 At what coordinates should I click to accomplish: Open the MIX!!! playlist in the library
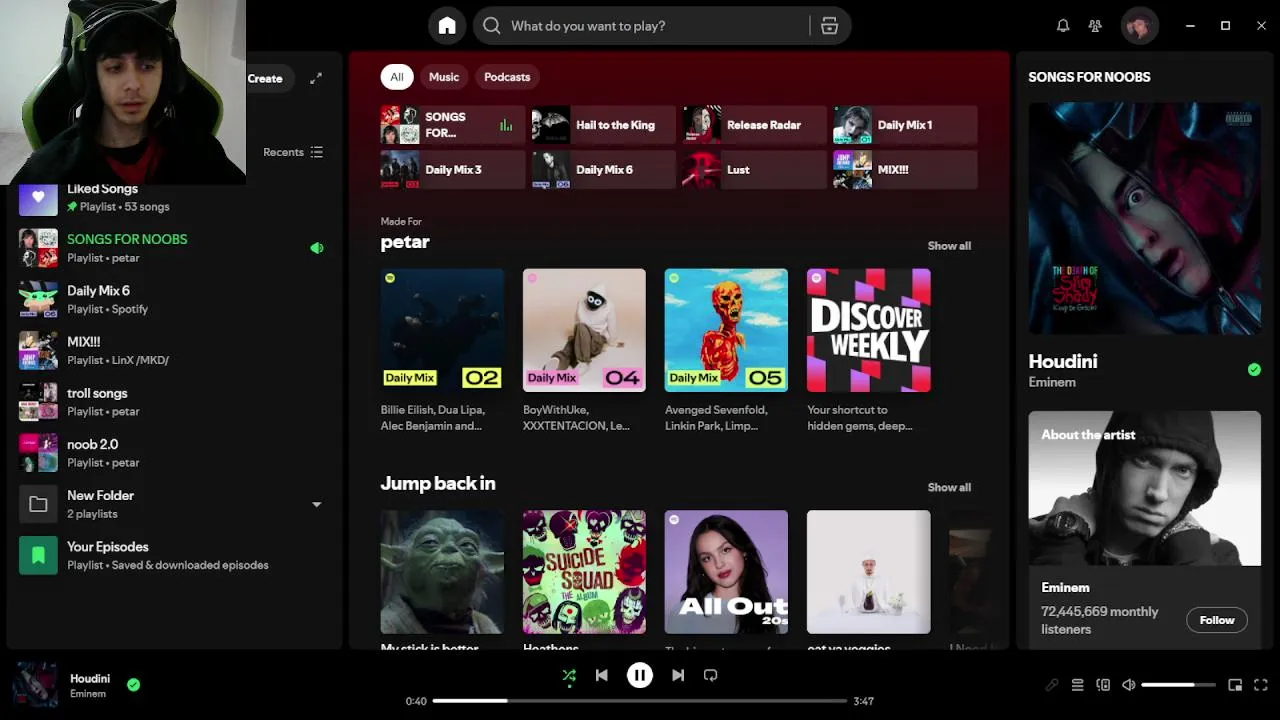click(x=175, y=350)
